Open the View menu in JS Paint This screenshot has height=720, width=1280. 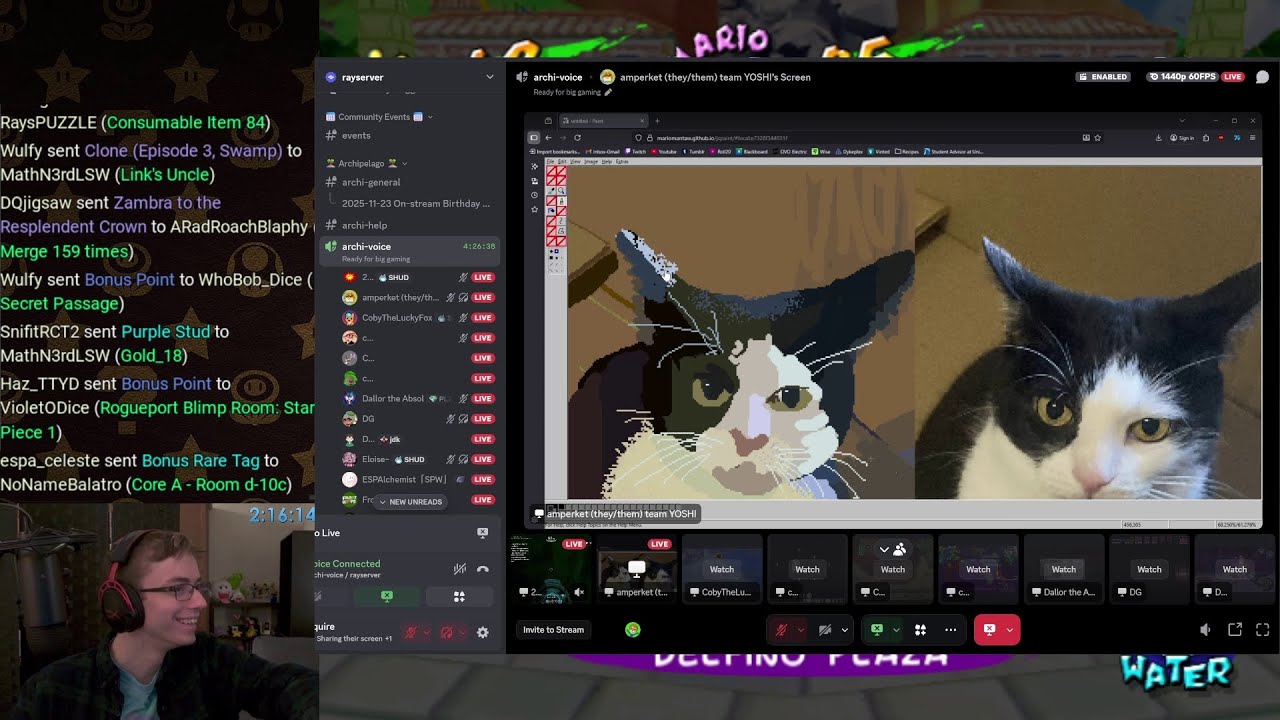pos(574,161)
